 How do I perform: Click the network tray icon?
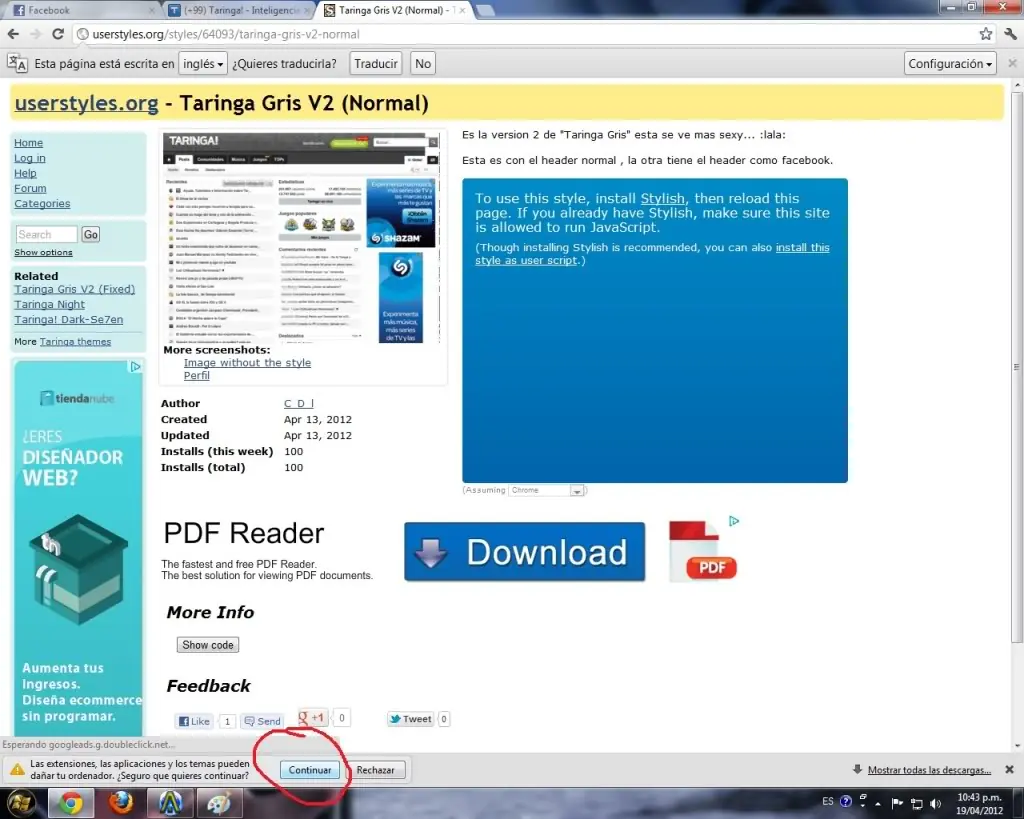917,803
